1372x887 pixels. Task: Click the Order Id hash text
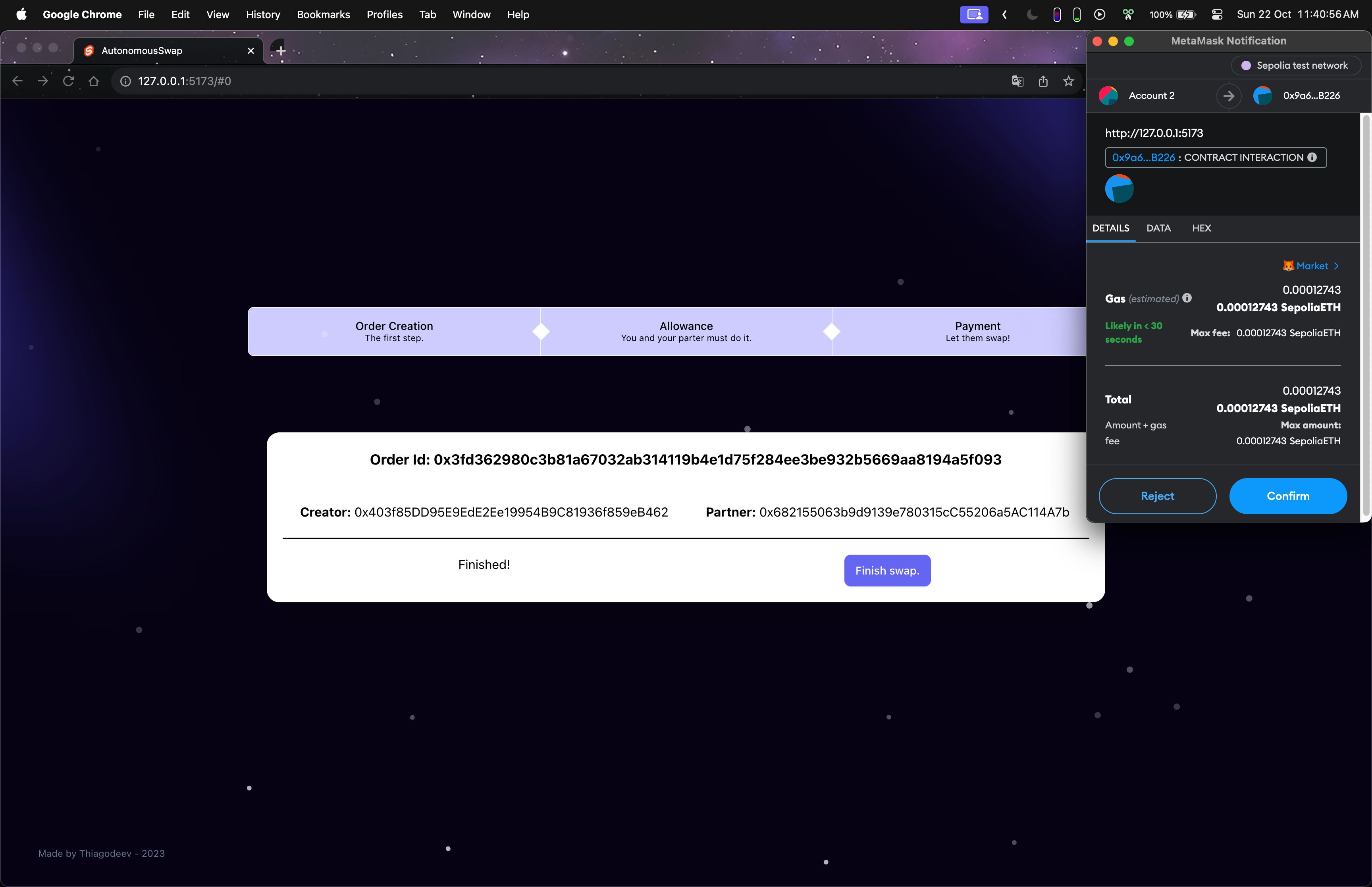(x=717, y=460)
